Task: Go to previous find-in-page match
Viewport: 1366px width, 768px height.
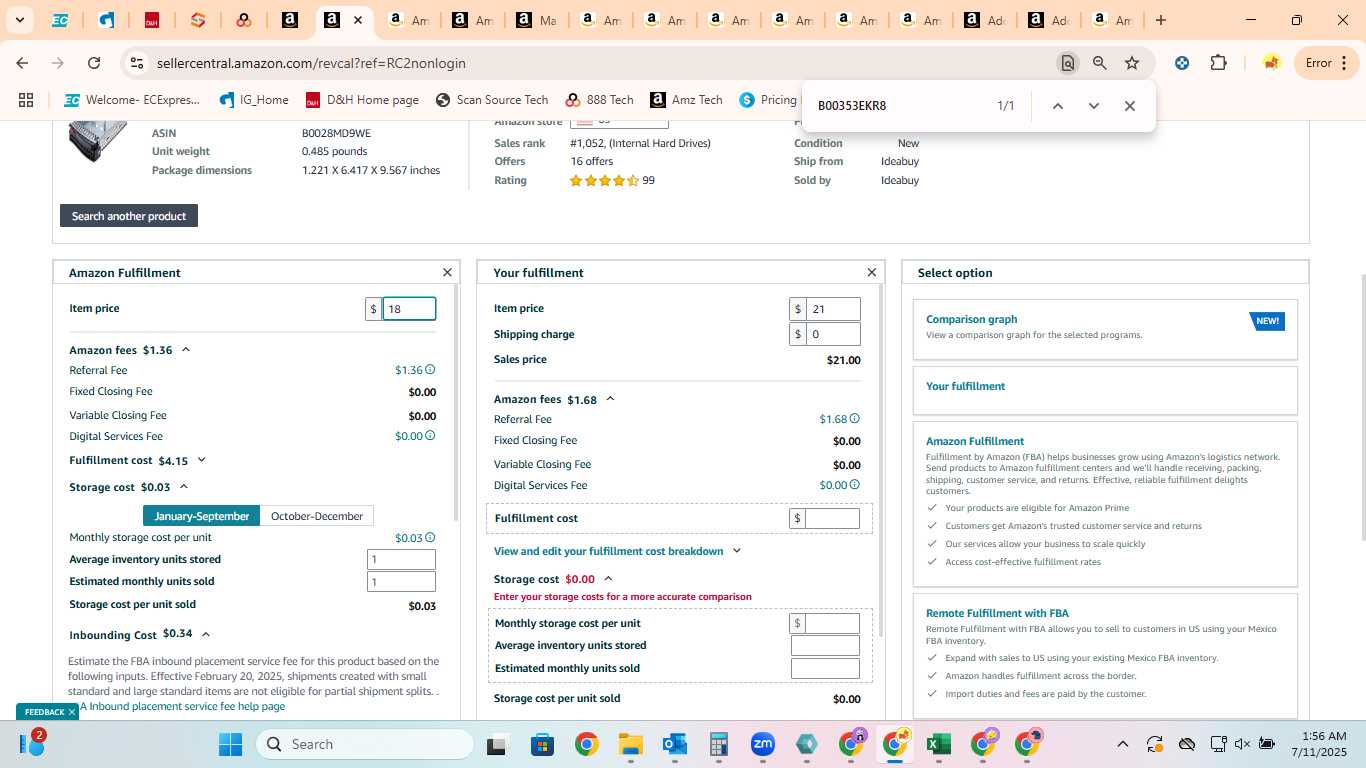Action: click(x=1057, y=106)
